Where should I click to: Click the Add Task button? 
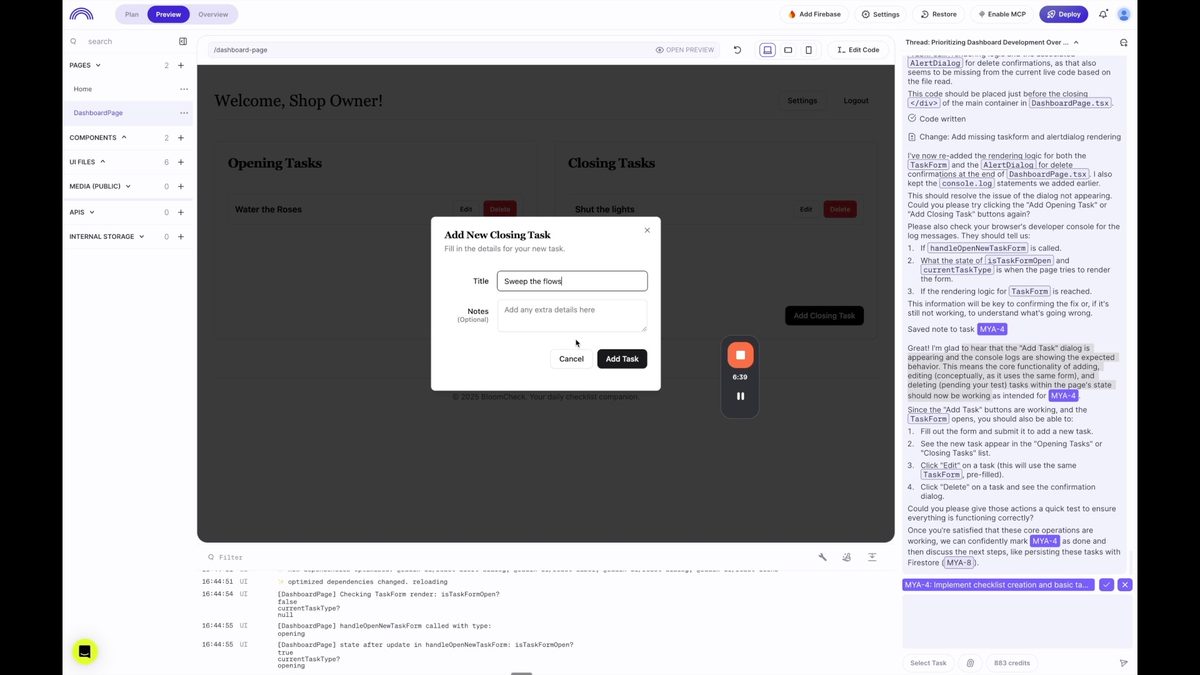point(622,358)
